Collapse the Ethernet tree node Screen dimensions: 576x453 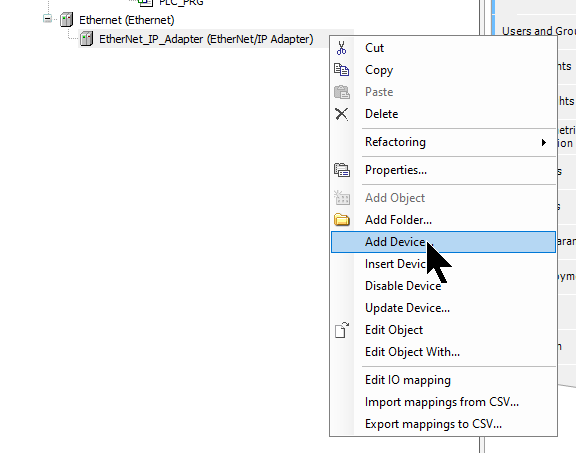47,18
